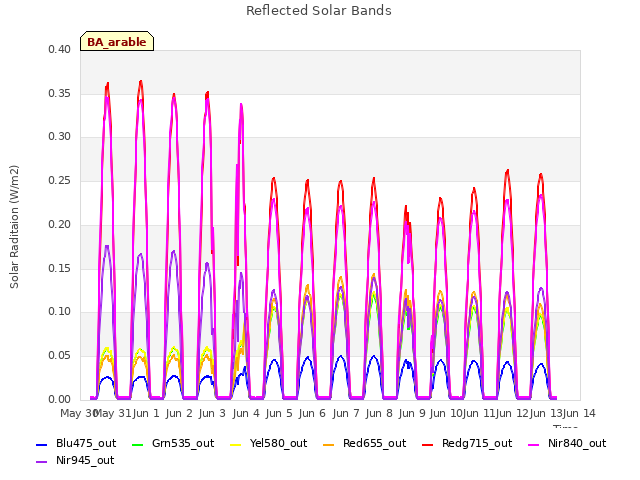Click the 0.05 y-axis tick label
The width and height of the screenshot is (640, 480).
click(60, 356)
